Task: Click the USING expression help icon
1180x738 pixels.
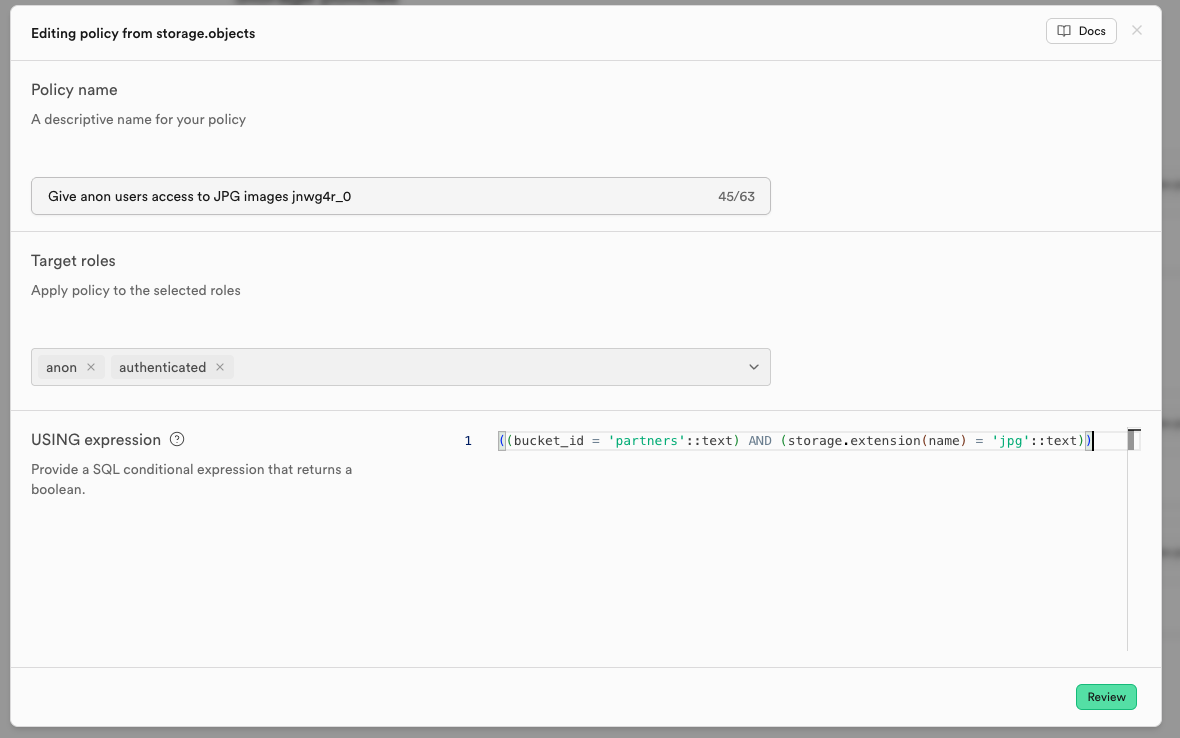Action: pos(177,439)
